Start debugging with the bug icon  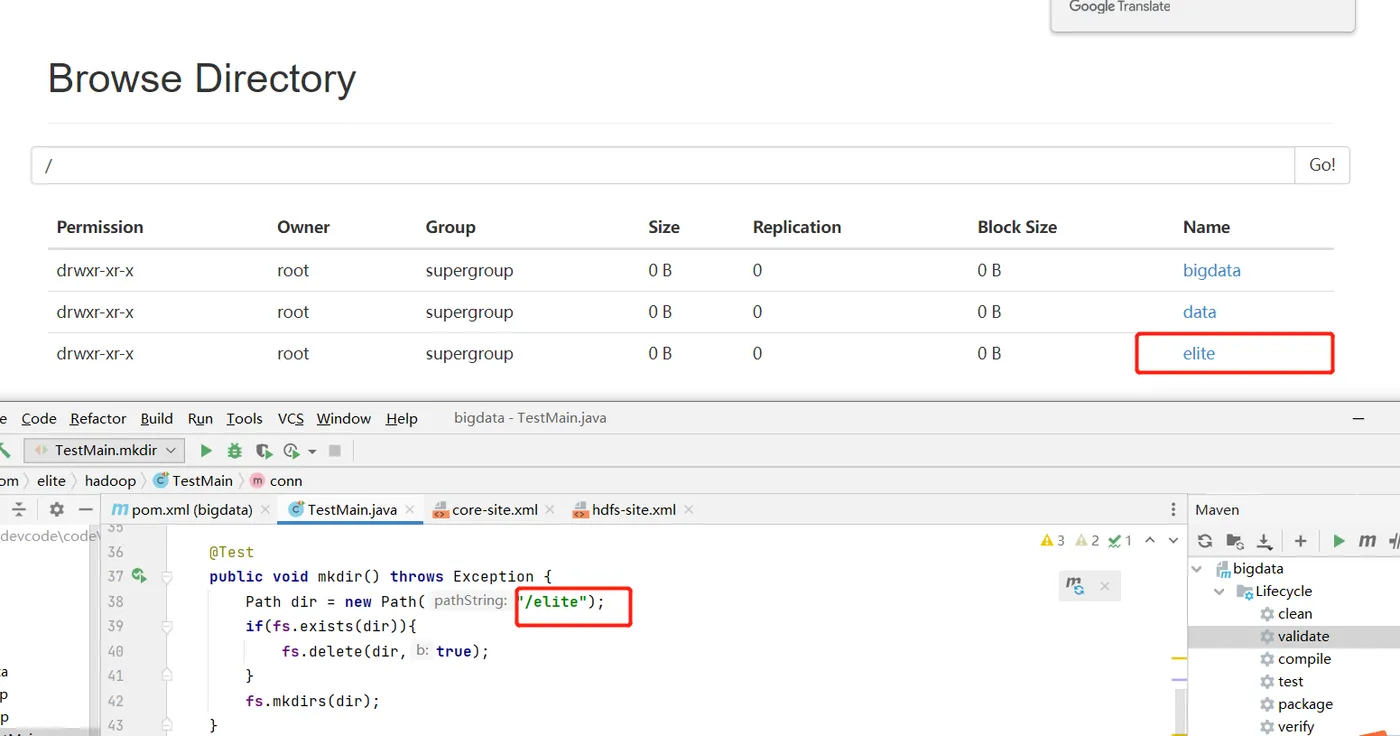(x=235, y=451)
